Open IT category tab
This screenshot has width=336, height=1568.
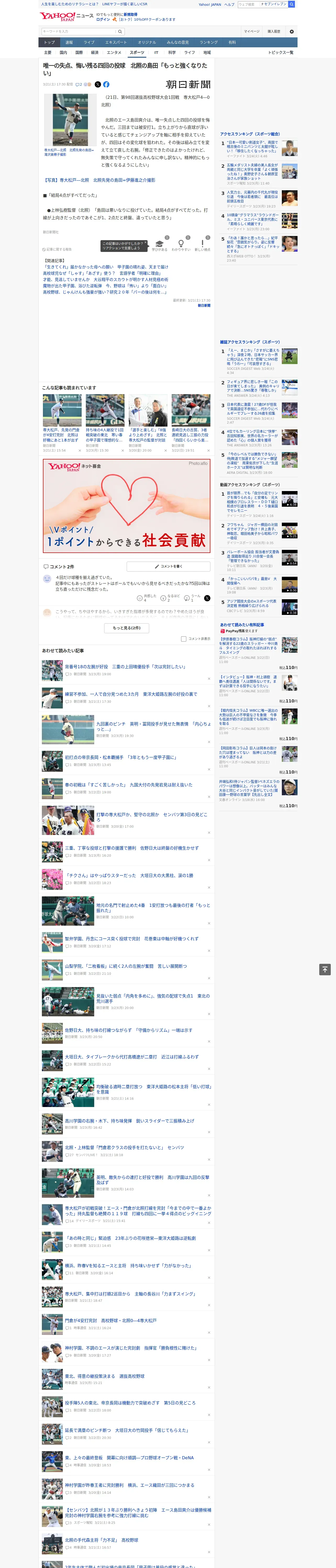point(156,52)
